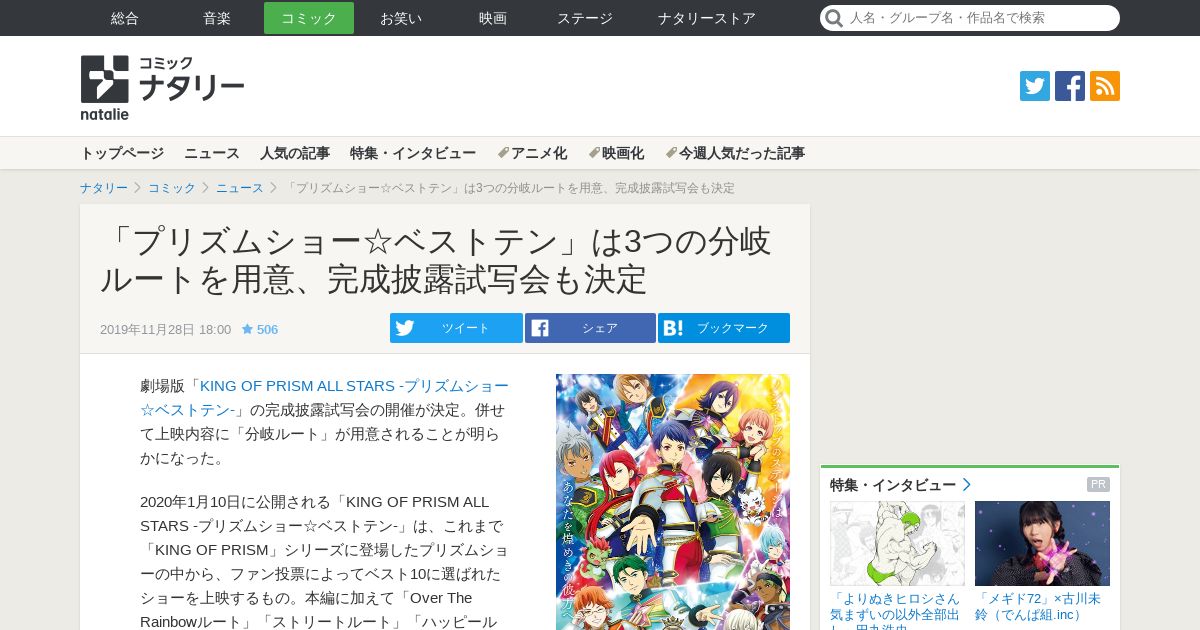
Task: Open the よりぬきヒロシさん manga thumbnail
Action: tap(897, 543)
